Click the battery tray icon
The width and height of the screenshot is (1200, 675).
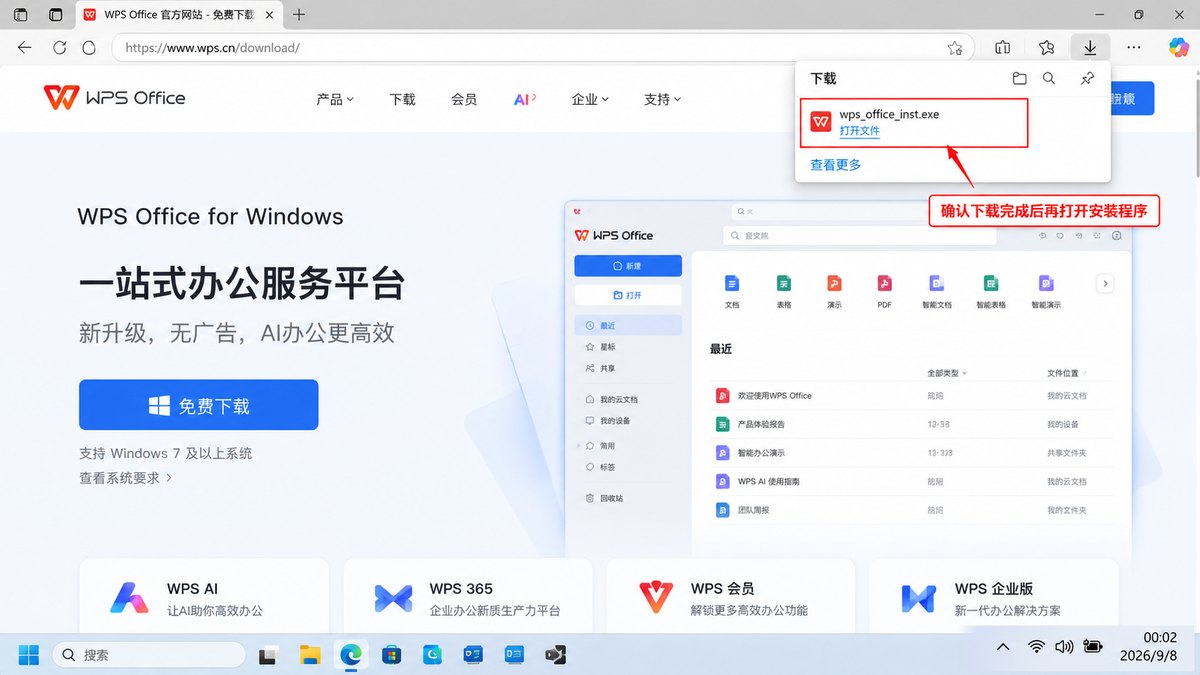(x=1093, y=647)
